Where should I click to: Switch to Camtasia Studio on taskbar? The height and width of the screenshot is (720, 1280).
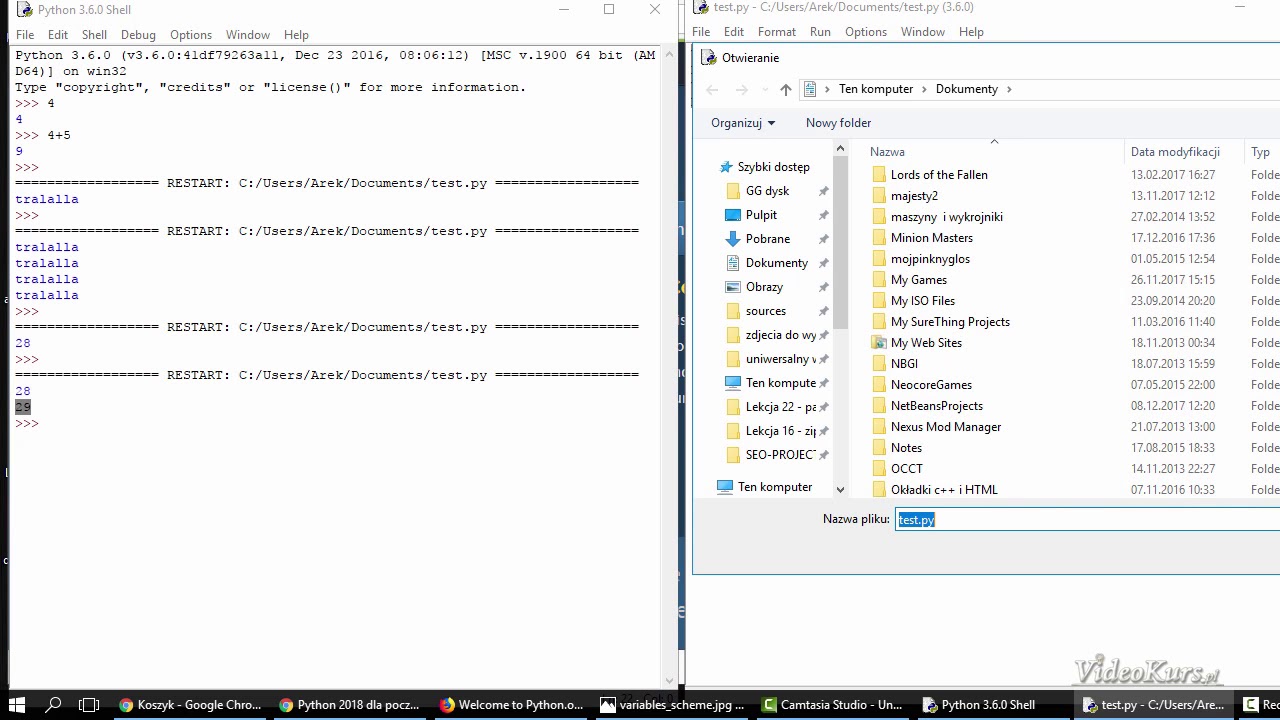(832, 705)
